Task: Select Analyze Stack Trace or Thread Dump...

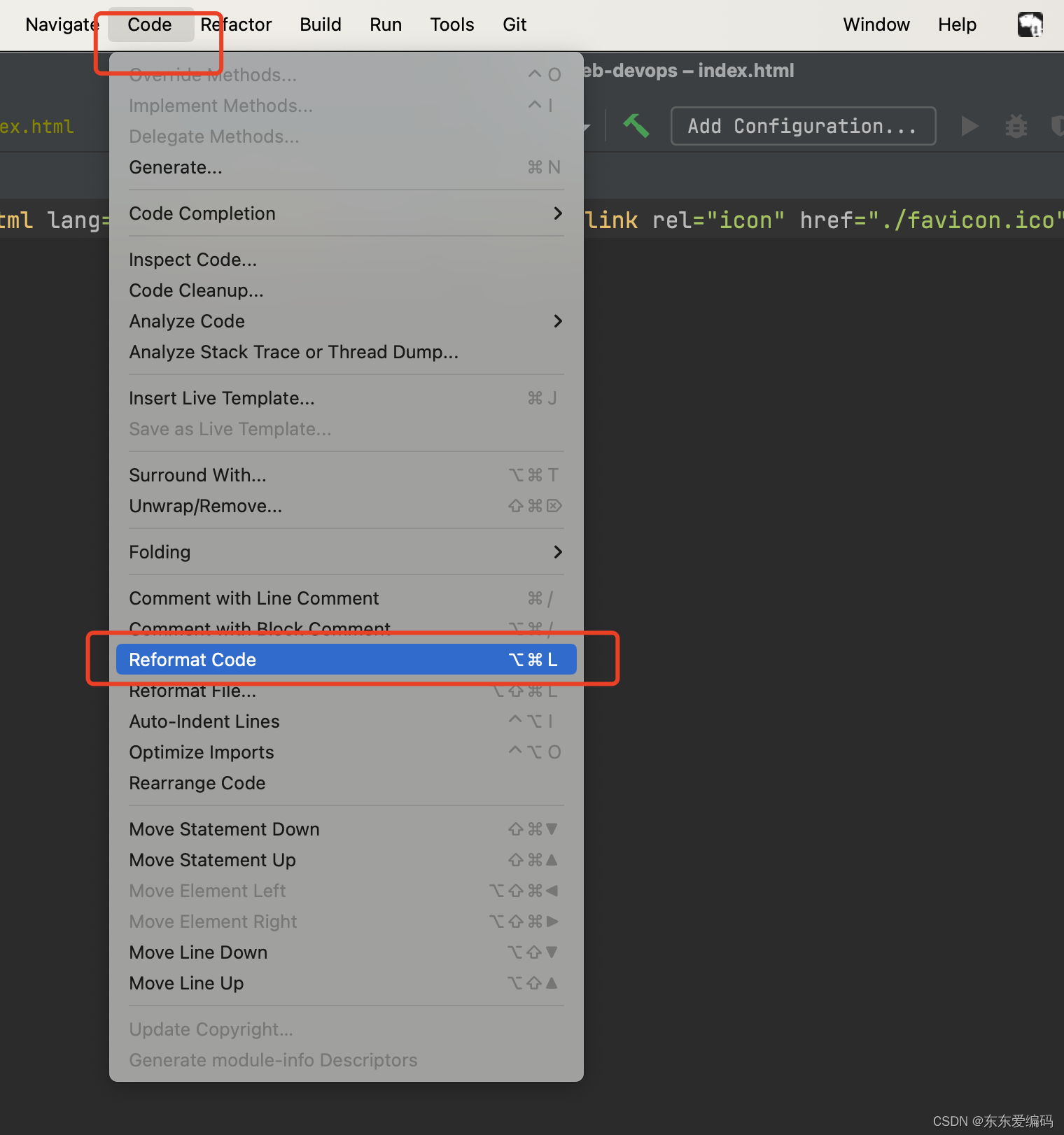Action: pos(346,352)
